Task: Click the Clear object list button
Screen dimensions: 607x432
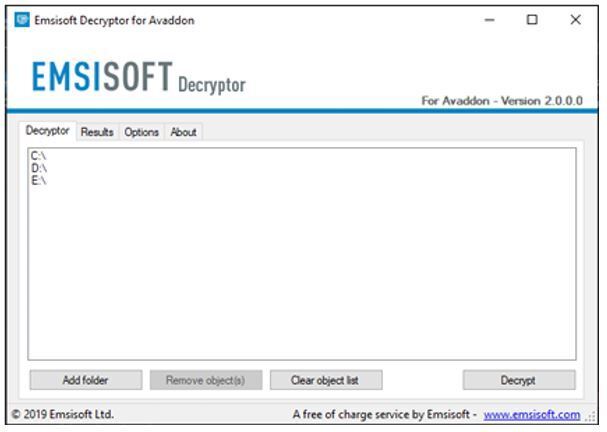Action: click(x=325, y=380)
